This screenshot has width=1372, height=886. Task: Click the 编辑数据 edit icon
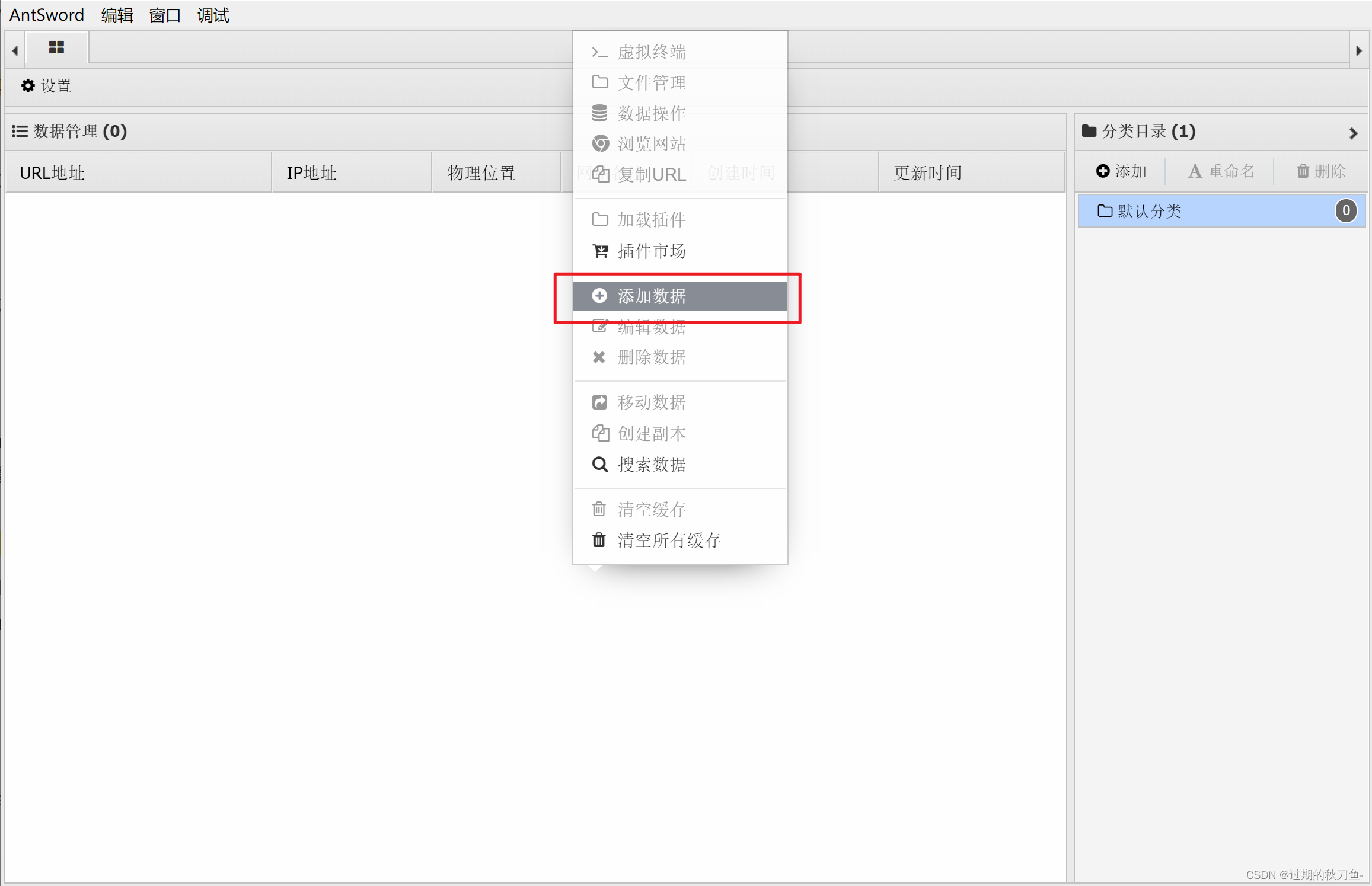pyautogui.click(x=599, y=327)
